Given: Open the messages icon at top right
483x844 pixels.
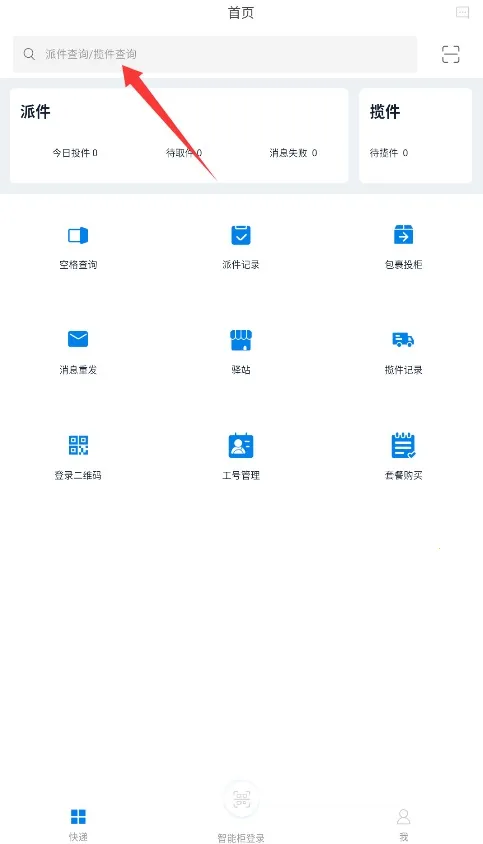Looking at the screenshot, I should pyautogui.click(x=463, y=12).
